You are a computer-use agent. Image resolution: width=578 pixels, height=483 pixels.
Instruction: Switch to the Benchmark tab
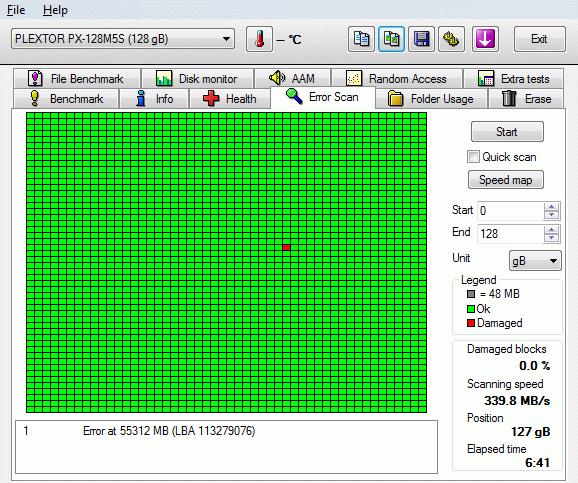pos(66,99)
